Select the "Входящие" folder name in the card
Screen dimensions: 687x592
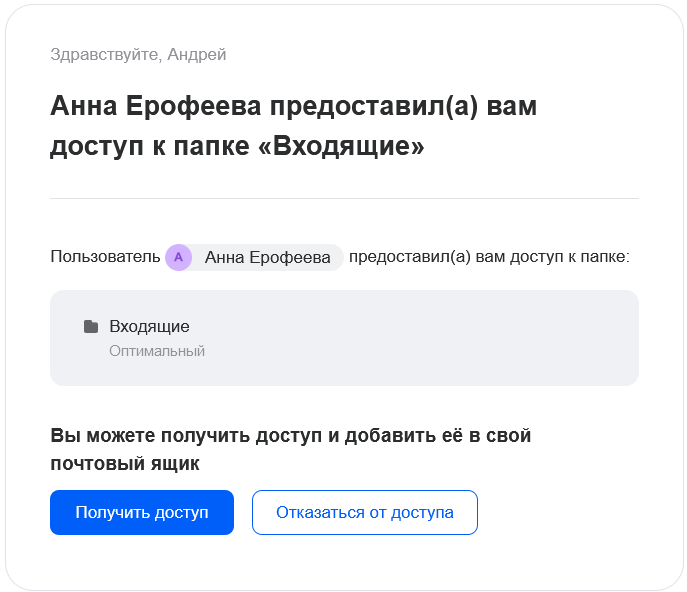click(x=149, y=326)
